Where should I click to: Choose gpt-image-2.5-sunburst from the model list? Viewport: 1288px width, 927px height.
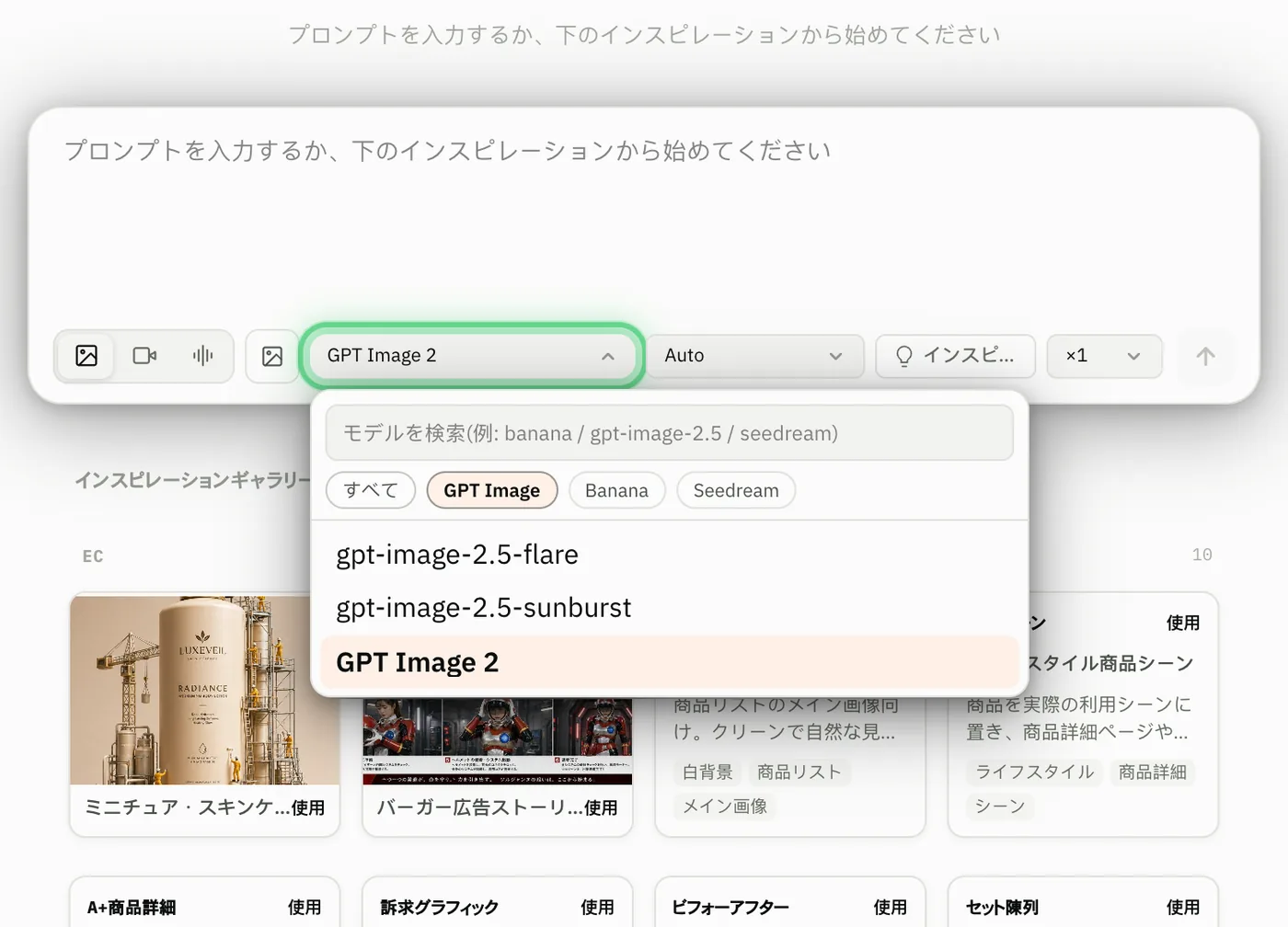[670, 608]
